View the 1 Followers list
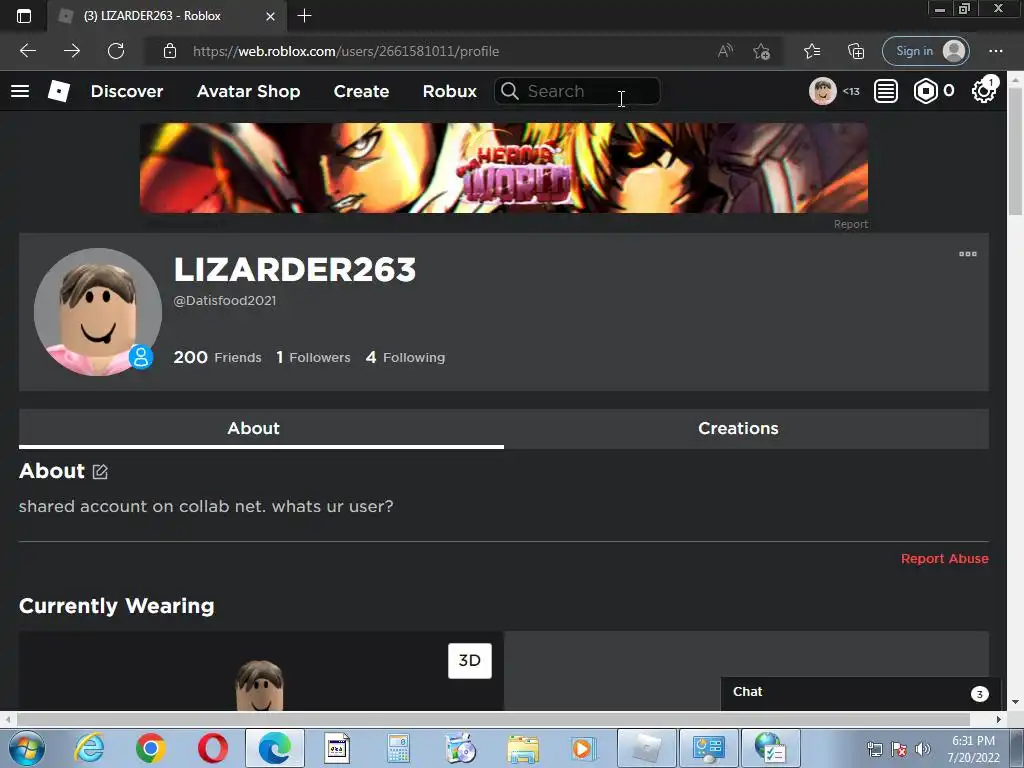 [x=313, y=357]
